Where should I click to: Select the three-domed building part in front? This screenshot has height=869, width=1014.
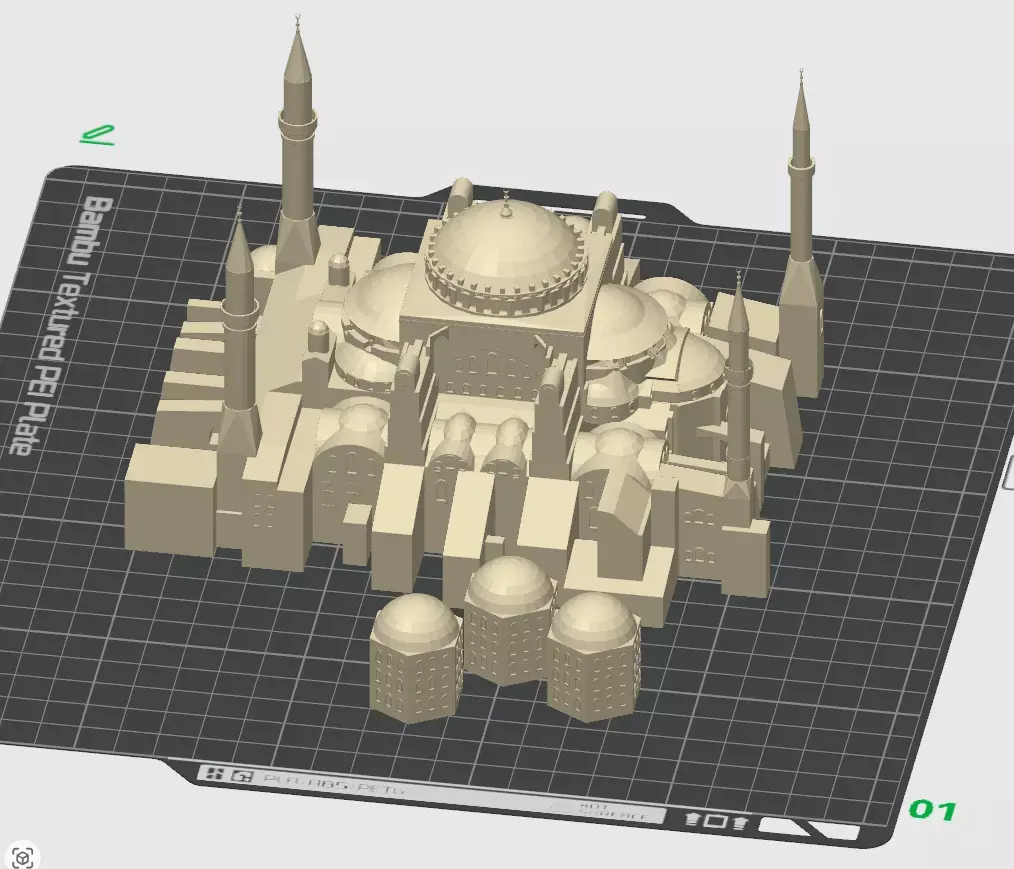[505, 641]
